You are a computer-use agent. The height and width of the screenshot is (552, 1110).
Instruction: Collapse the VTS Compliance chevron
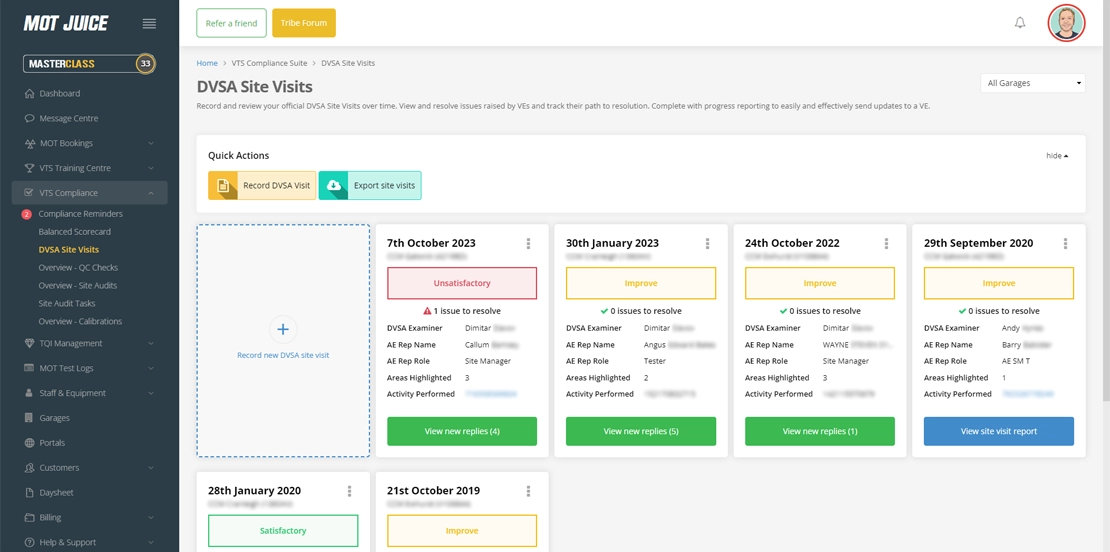pos(151,193)
